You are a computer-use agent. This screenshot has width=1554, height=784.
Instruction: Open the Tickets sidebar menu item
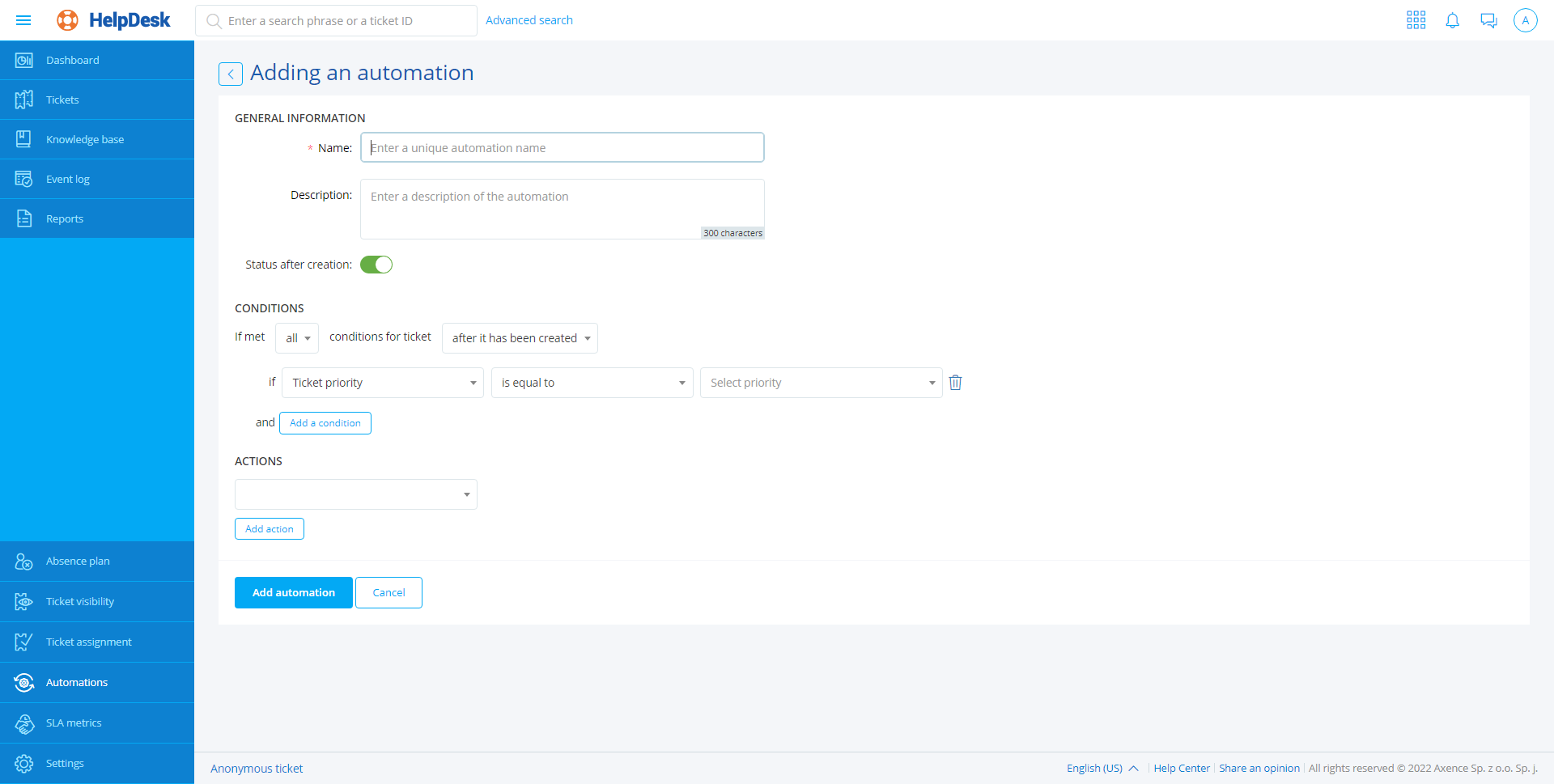tap(62, 100)
